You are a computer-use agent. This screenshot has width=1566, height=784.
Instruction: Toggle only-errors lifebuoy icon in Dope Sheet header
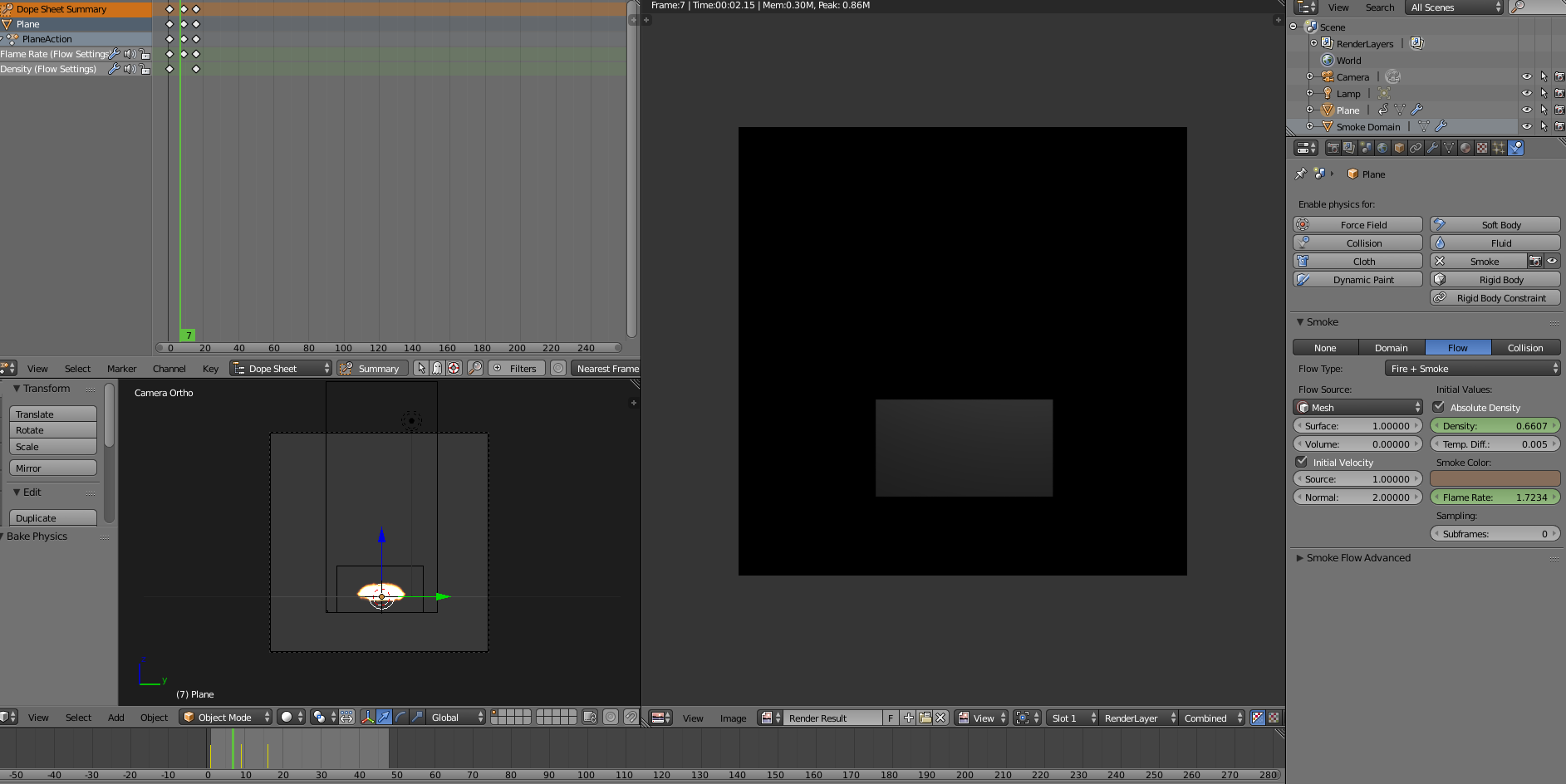pyautogui.click(x=454, y=368)
